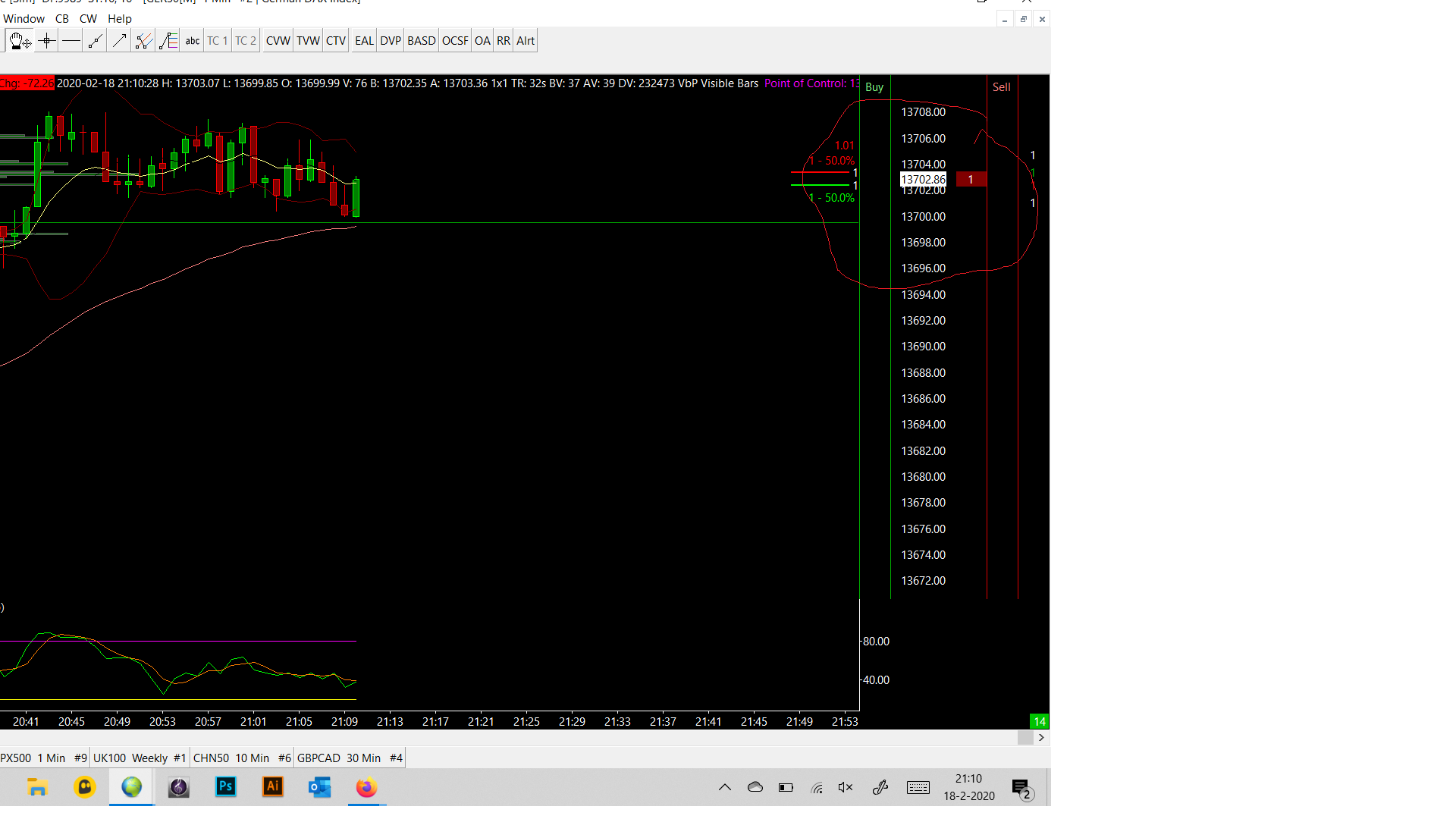
Task: Open the Window menu
Action: (24, 19)
